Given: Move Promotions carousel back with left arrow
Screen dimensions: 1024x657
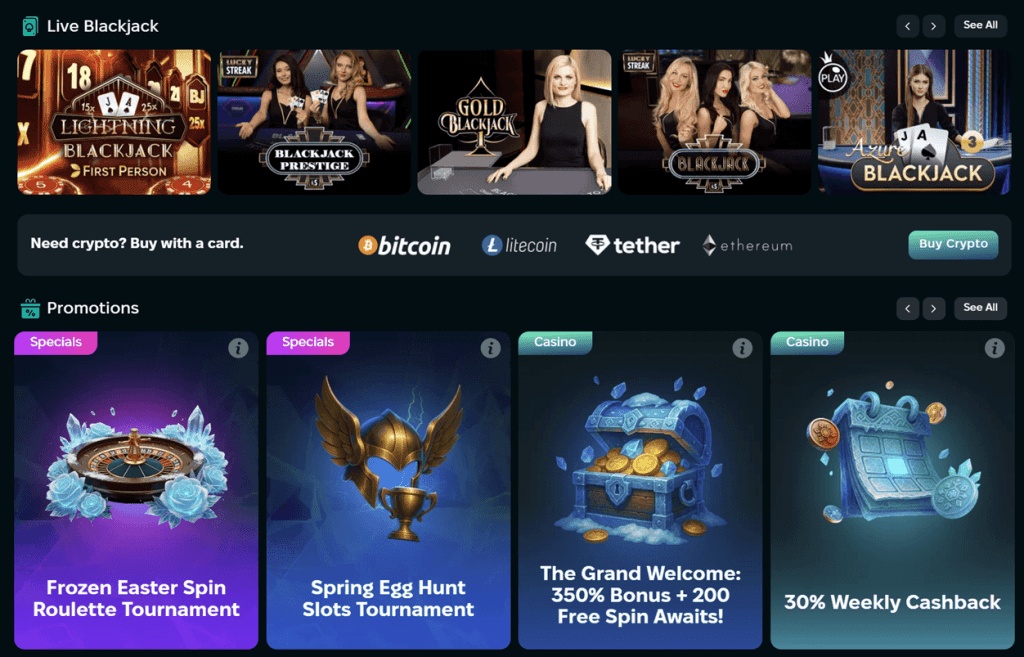Looking at the screenshot, I should coord(908,308).
